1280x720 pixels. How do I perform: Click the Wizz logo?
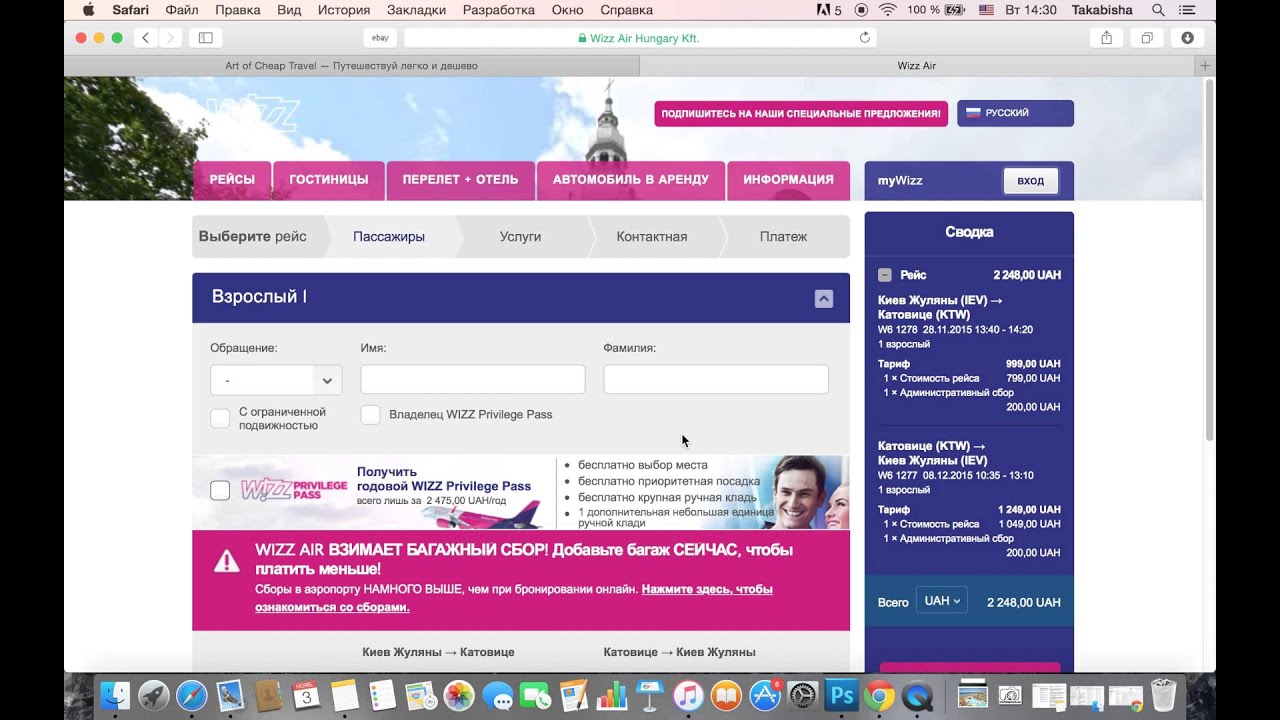click(252, 115)
